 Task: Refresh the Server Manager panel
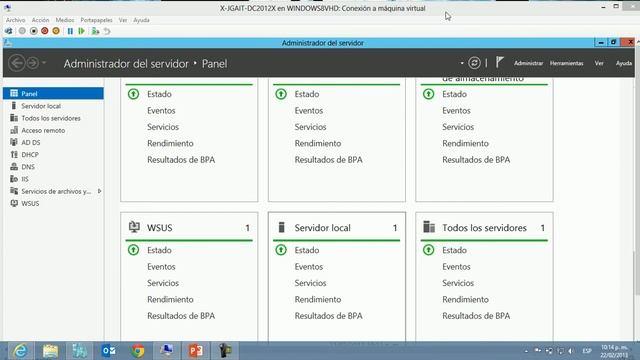point(474,63)
